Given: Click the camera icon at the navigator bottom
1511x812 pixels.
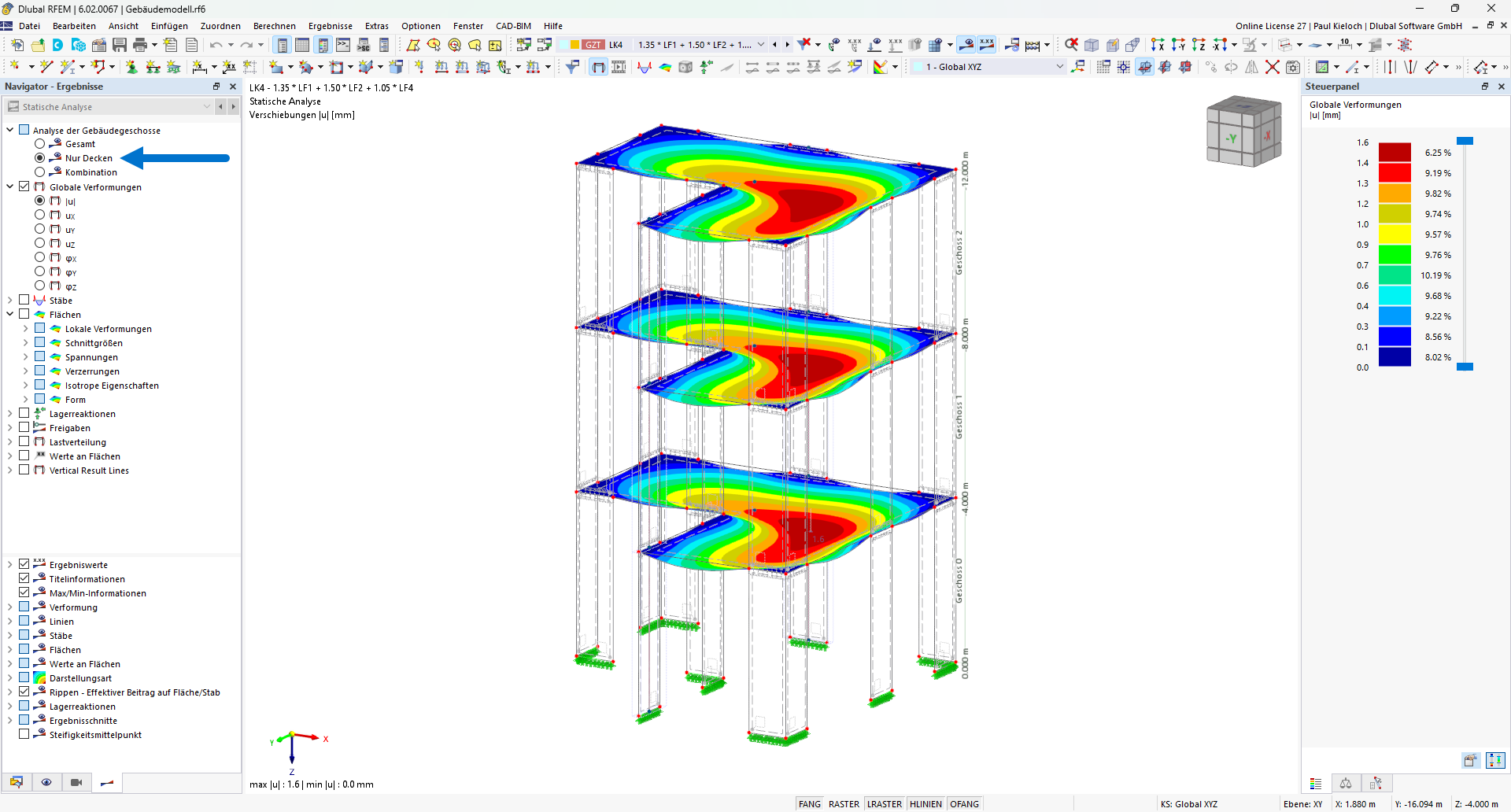Looking at the screenshot, I should [x=76, y=783].
